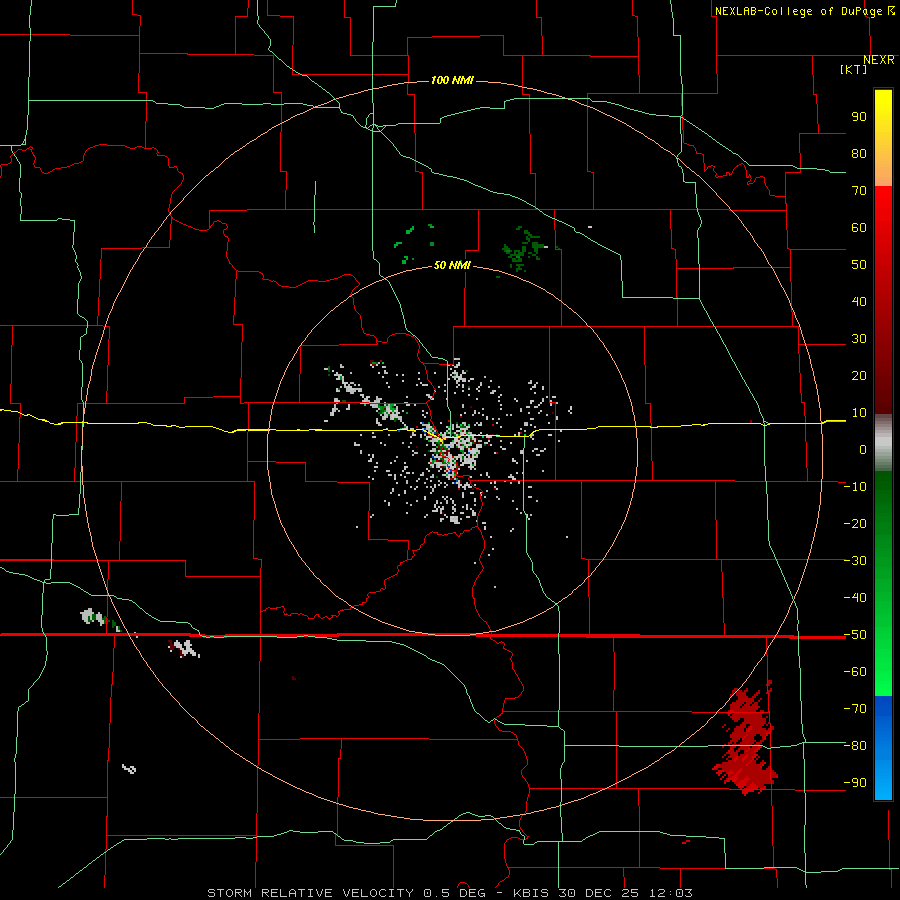Click the -70 scale value
The image size is (900, 900).
pos(855,709)
